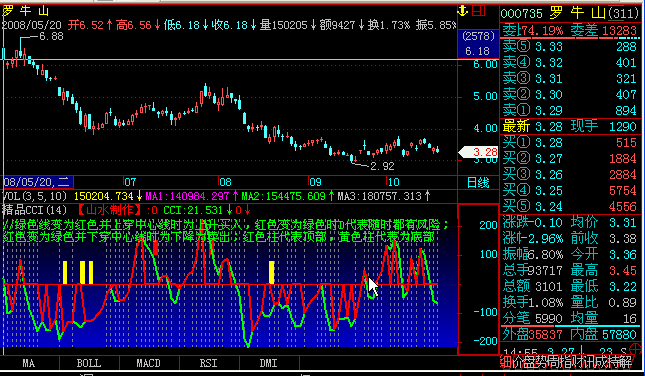The width and height of the screenshot is (645, 376).
Task: Click the yellow anchor icon above the price axis
Action: tap(463, 11)
